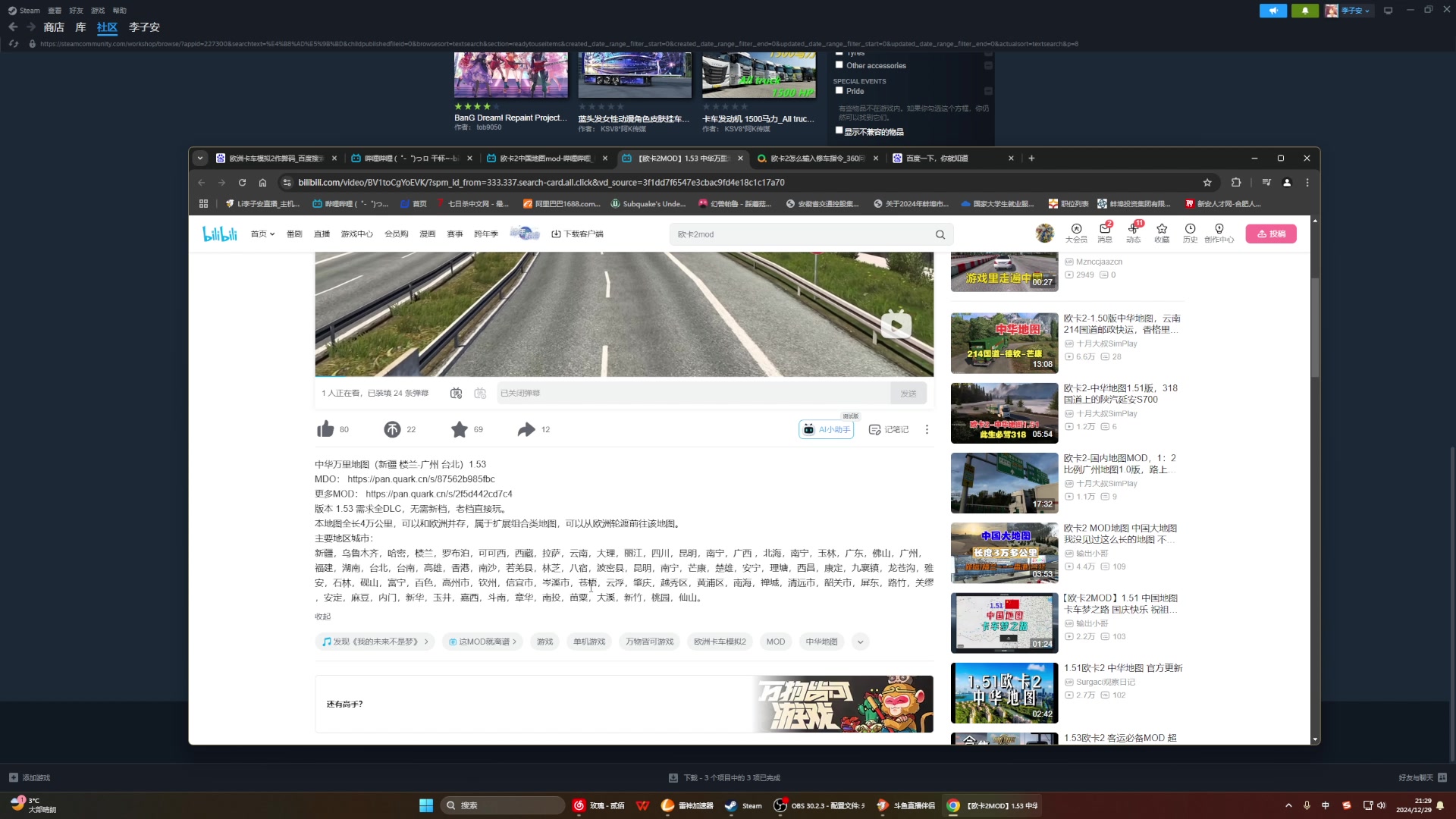Click the 欧洲卡车模拟2 tag
1456x819 pixels.
(720, 642)
